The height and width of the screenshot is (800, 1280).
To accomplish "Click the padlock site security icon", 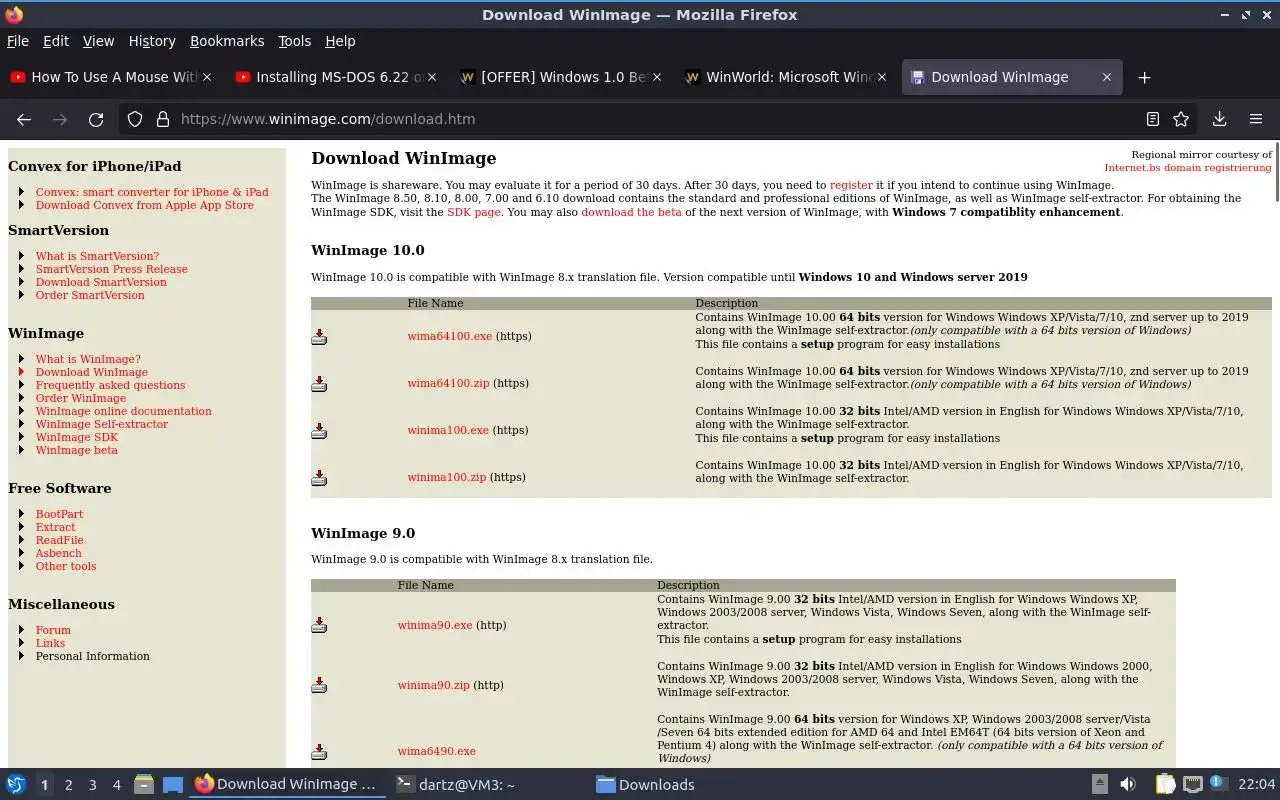I will pos(163,119).
